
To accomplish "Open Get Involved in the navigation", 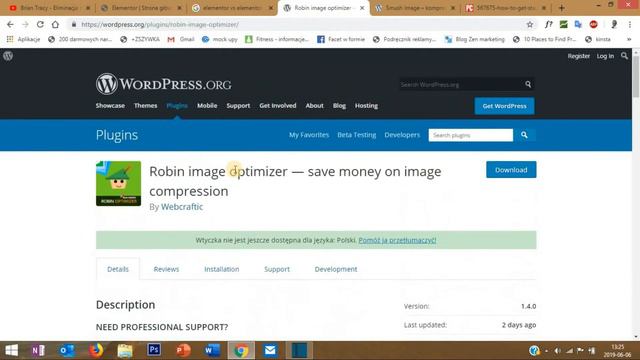I will coord(278,105).
